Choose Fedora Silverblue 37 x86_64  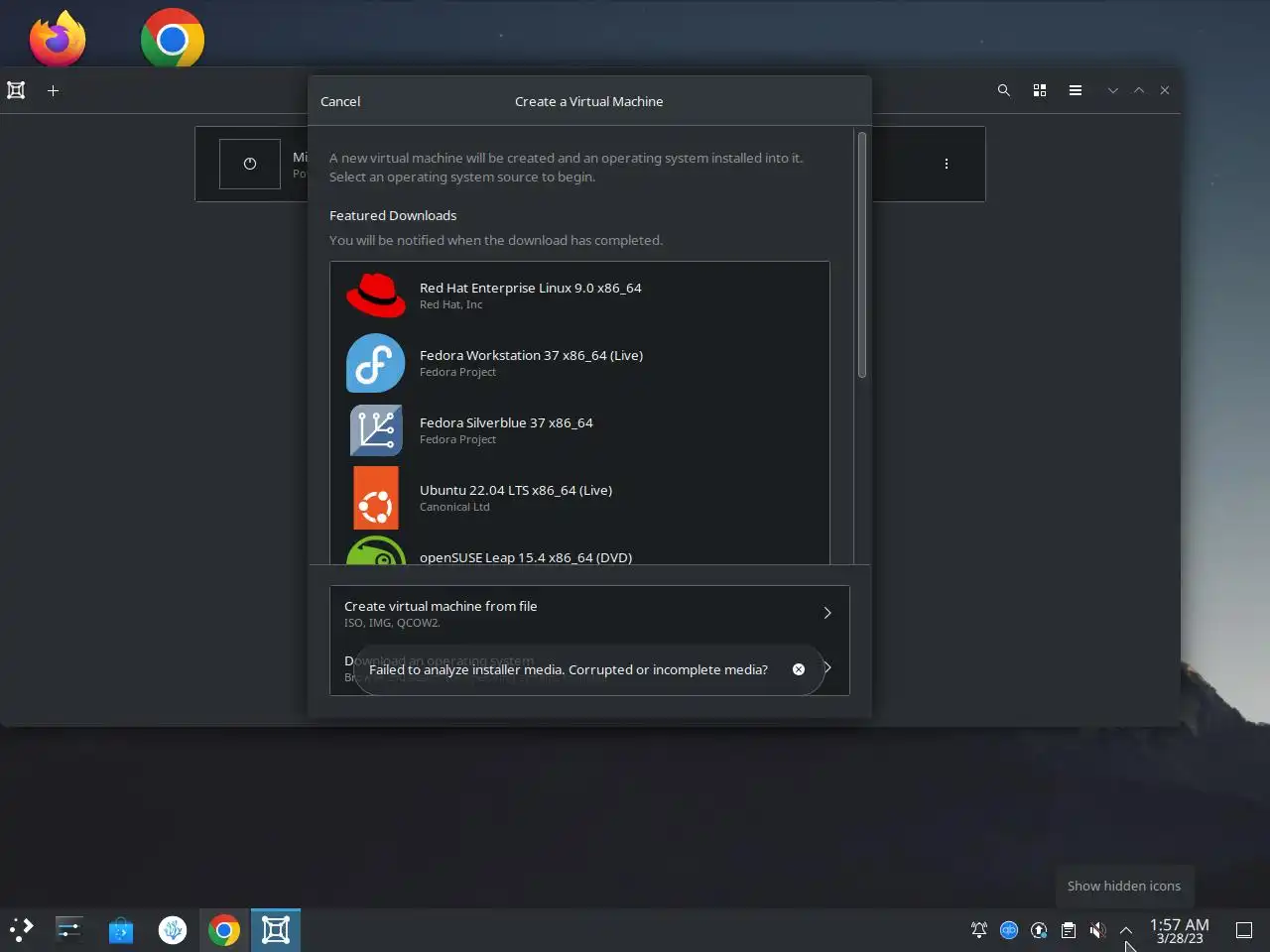(x=579, y=430)
